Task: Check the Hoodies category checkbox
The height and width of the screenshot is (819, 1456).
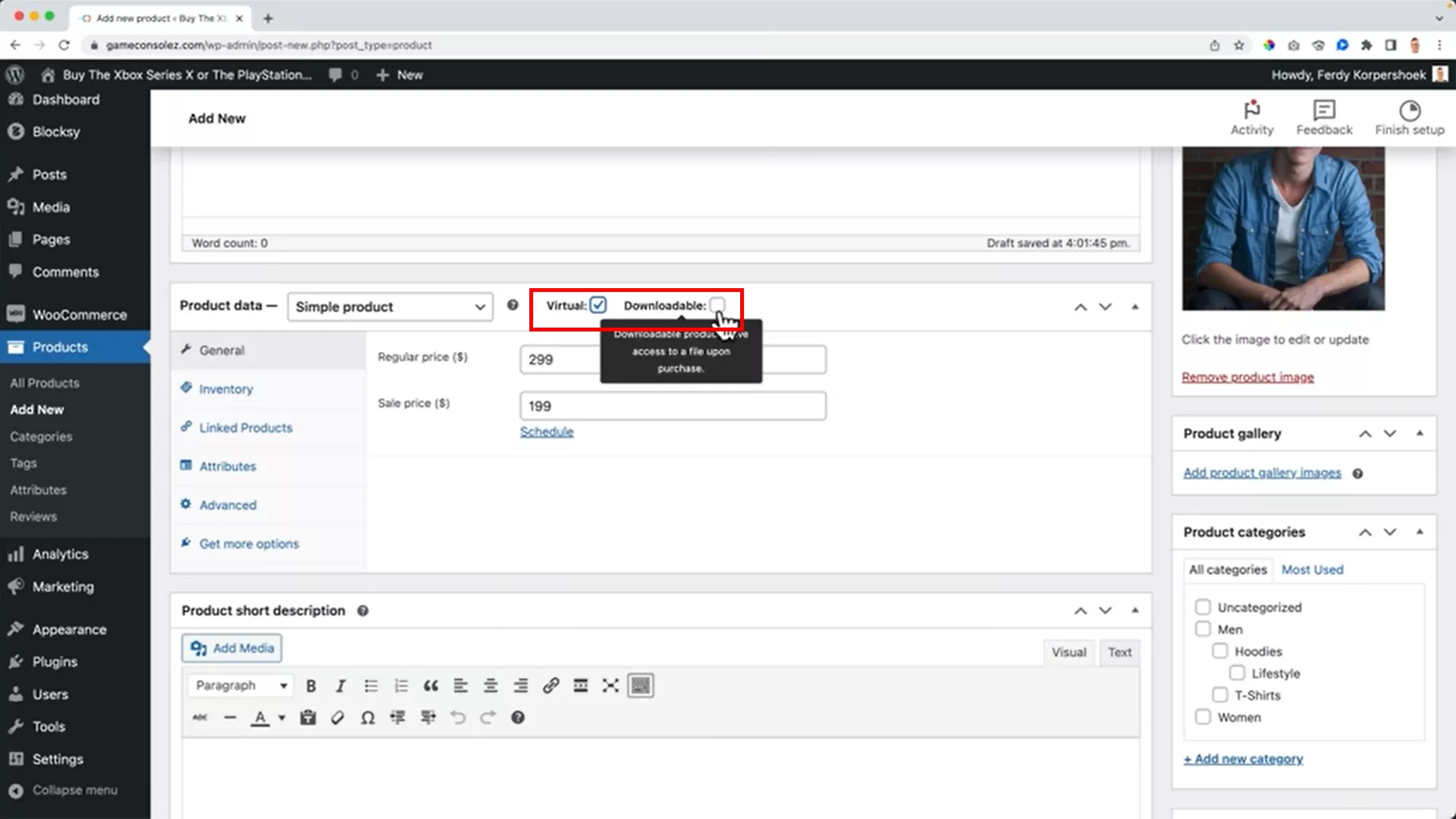Action: point(1219,651)
